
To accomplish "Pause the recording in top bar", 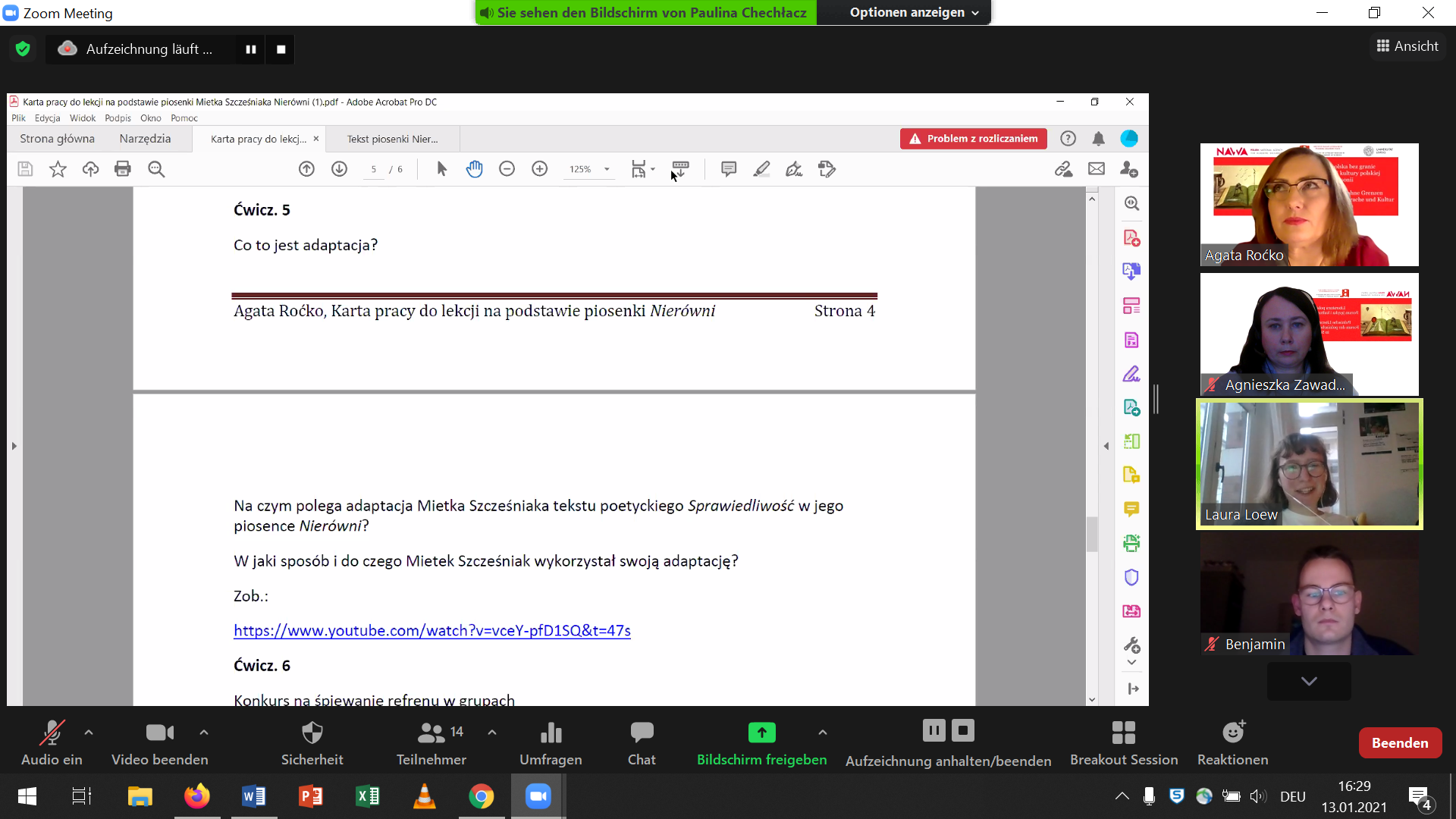I will coord(251,49).
